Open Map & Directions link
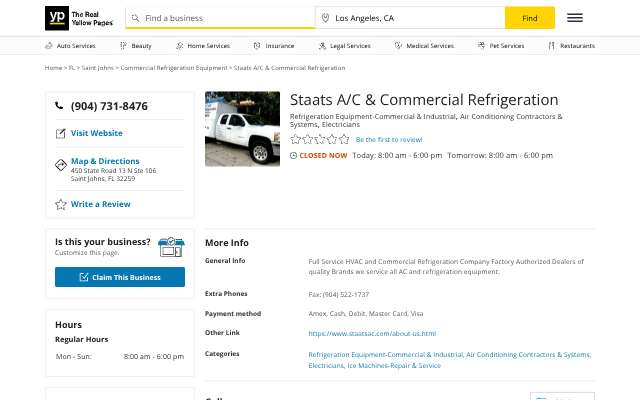This screenshot has height=400, width=640. [x=105, y=161]
